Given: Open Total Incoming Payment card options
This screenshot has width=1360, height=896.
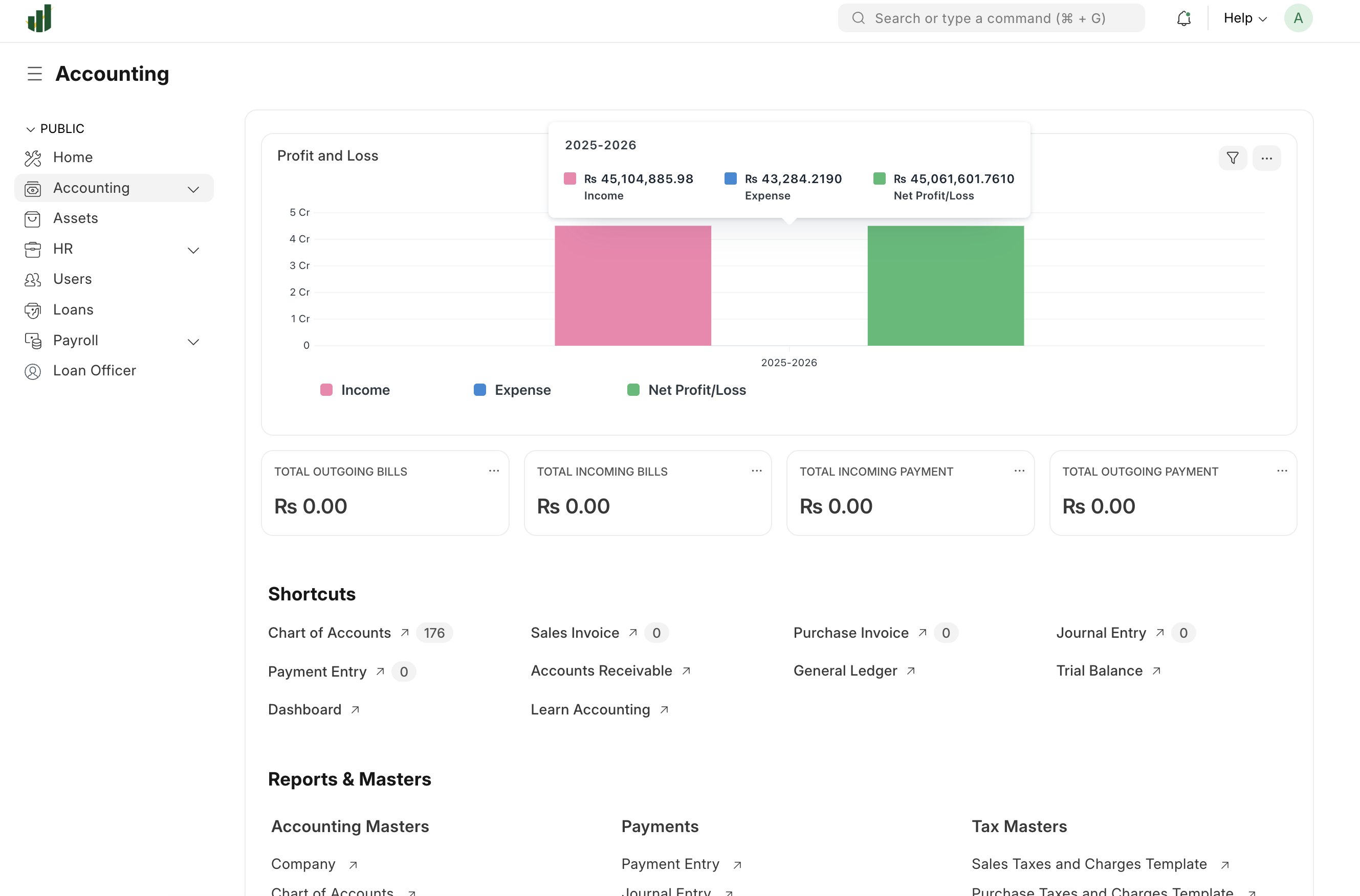Looking at the screenshot, I should 1019,471.
